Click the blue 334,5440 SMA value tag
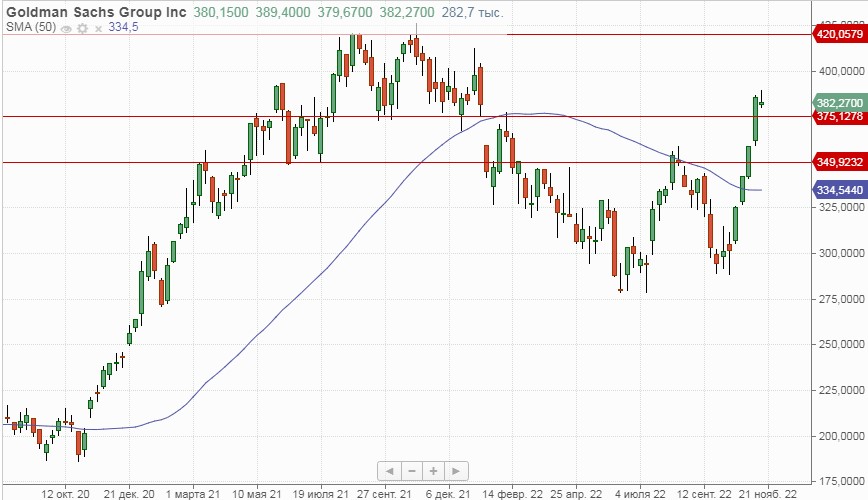The image size is (868, 500). point(840,189)
